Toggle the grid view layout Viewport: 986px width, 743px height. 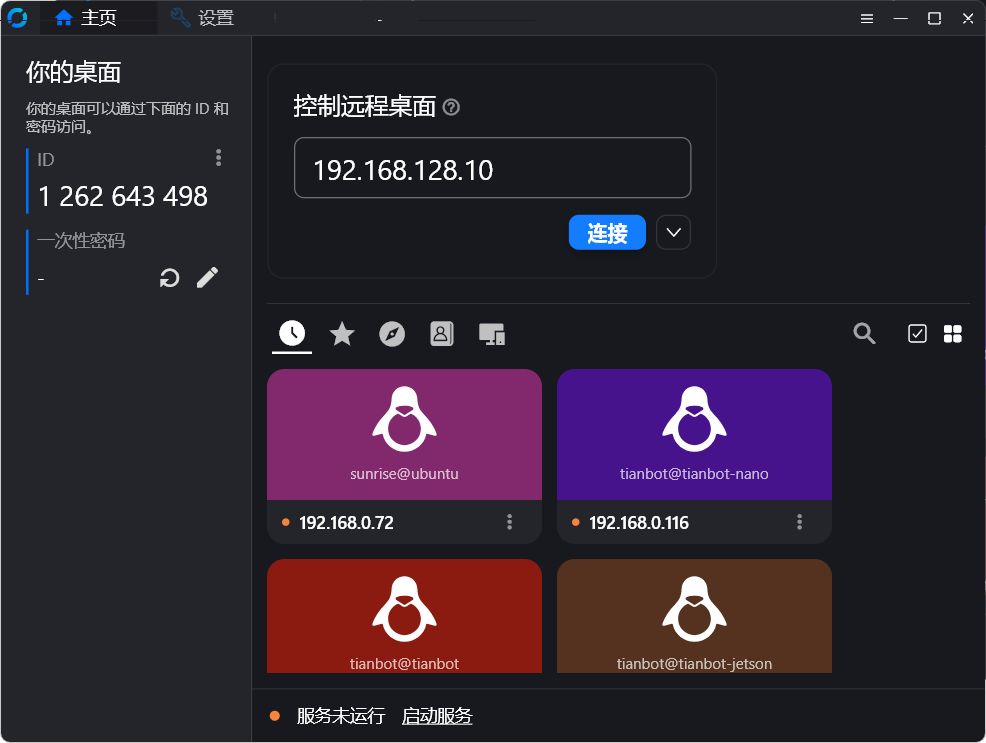(952, 334)
